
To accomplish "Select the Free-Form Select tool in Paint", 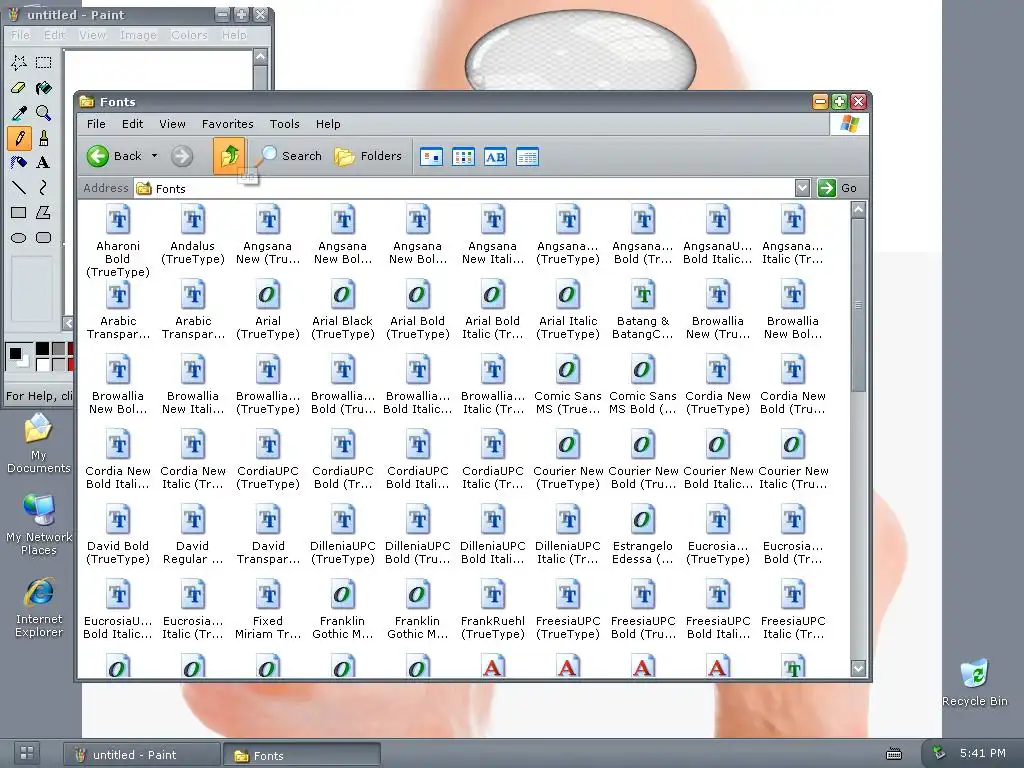I will [19, 63].
